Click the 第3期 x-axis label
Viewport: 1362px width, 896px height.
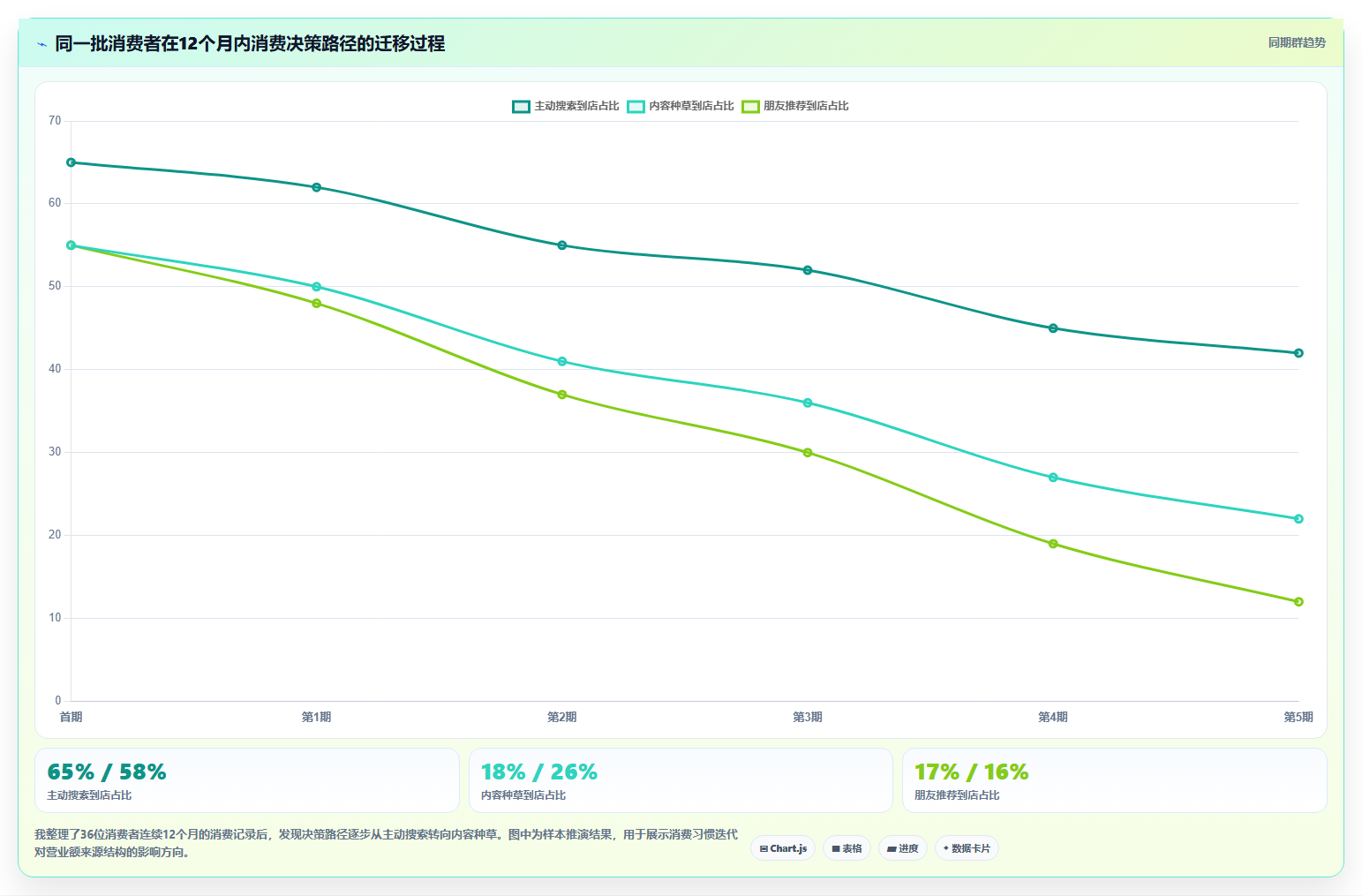click(x=808, y=717)
